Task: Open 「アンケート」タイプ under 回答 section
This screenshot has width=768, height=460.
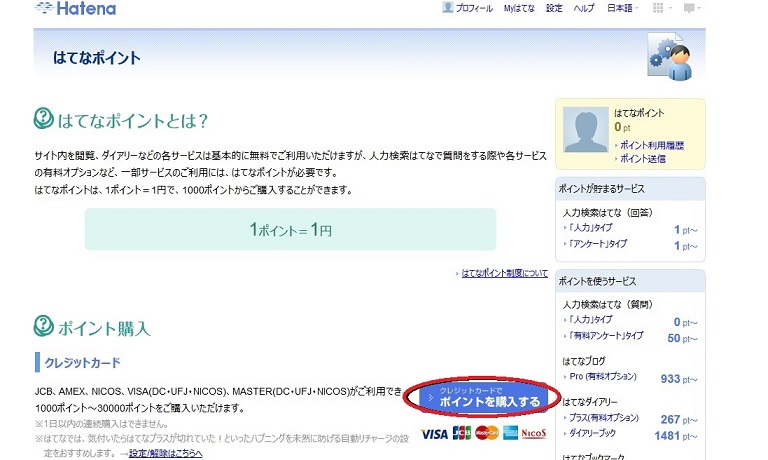Action: pyautogui.click(x=598, y=243)
